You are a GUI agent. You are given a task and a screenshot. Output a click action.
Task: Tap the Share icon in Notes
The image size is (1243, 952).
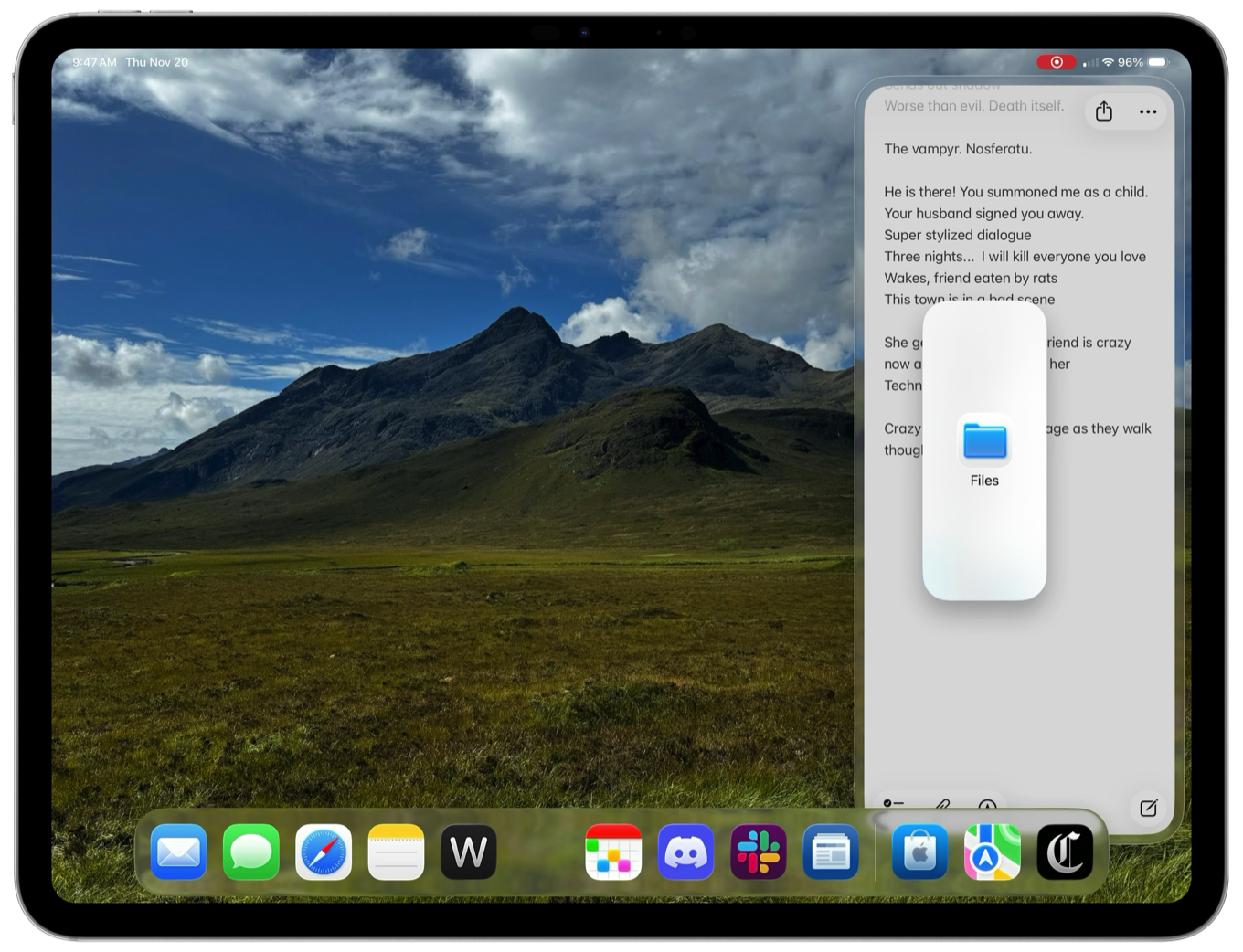1104,111
